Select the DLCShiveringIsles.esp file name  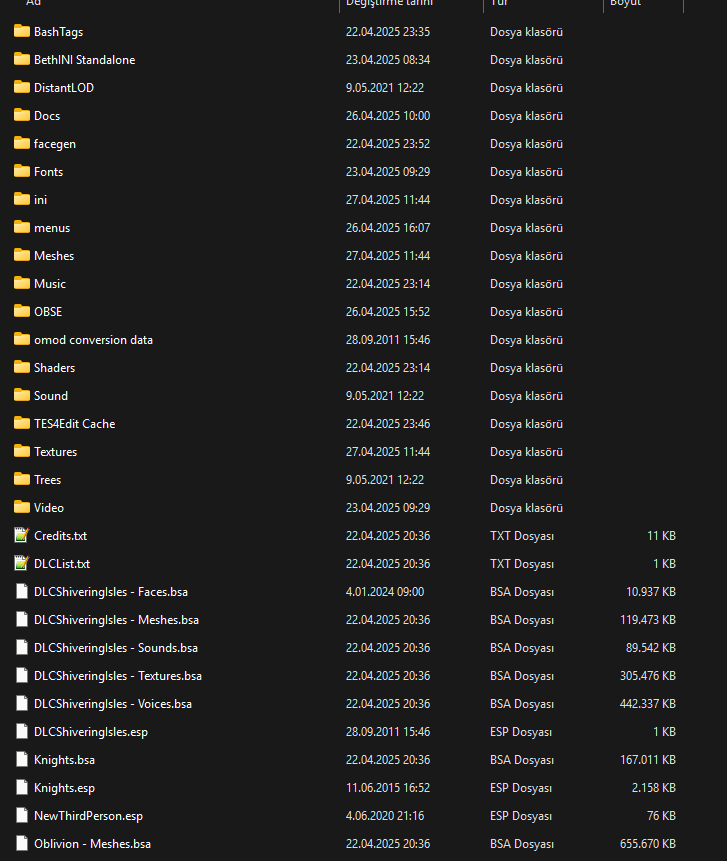pyautogui.click(x=91, y=732)
